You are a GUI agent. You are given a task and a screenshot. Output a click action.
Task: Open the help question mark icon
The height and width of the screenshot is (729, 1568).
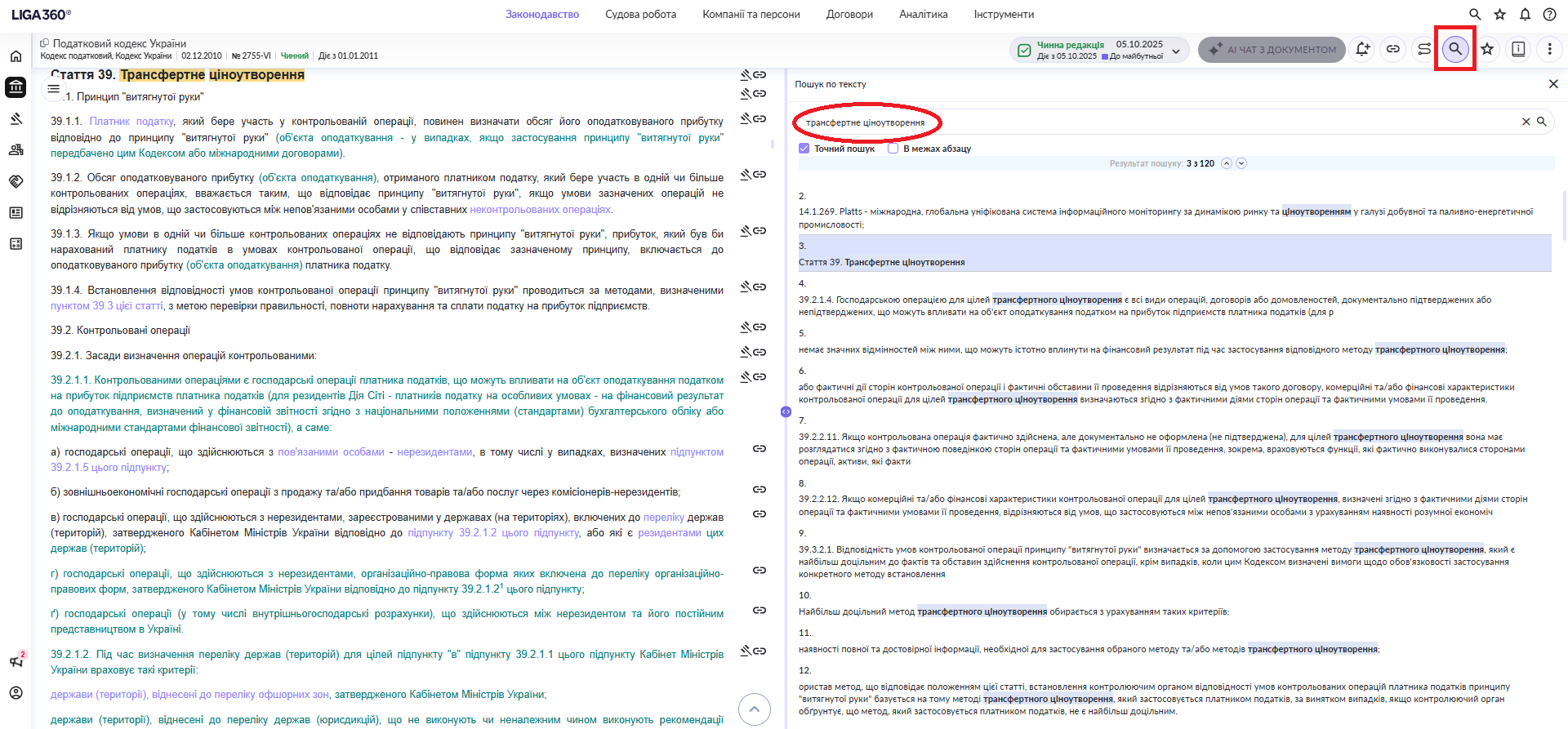coord(1549,14)
